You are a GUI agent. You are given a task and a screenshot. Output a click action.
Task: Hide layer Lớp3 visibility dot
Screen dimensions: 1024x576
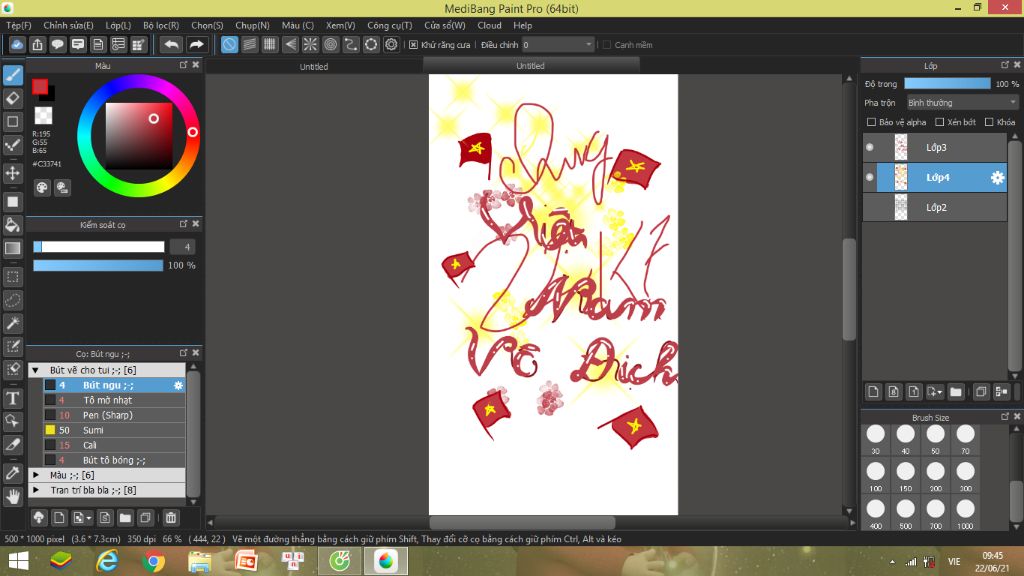click(869, 148)
